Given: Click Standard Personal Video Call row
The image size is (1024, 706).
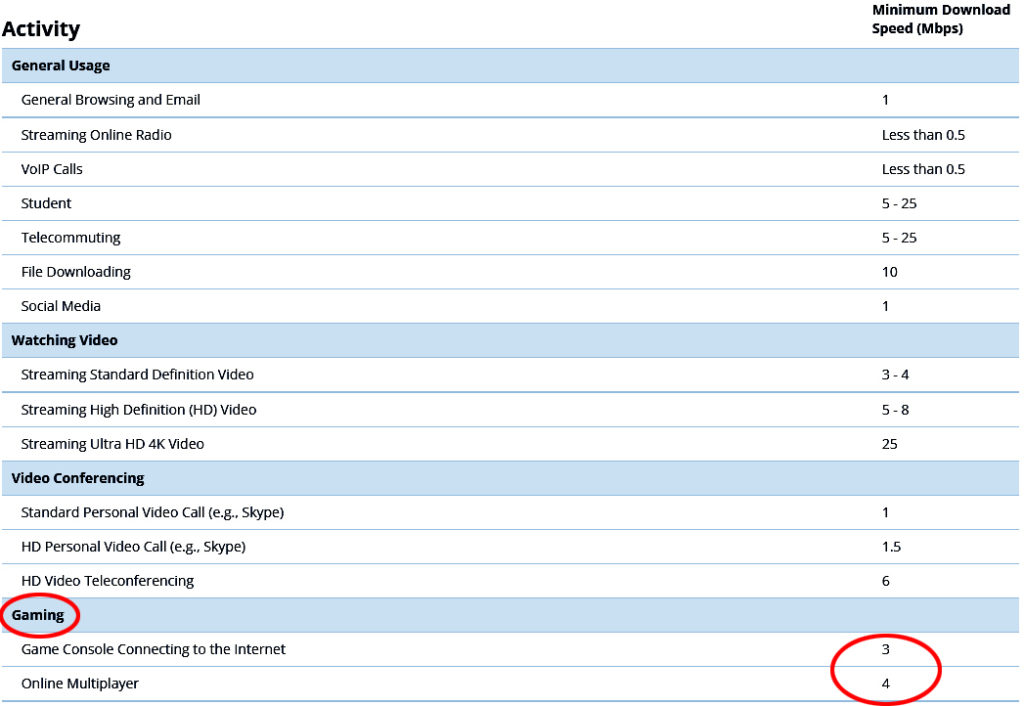Looking at the screenshot, I should (153, 513).
